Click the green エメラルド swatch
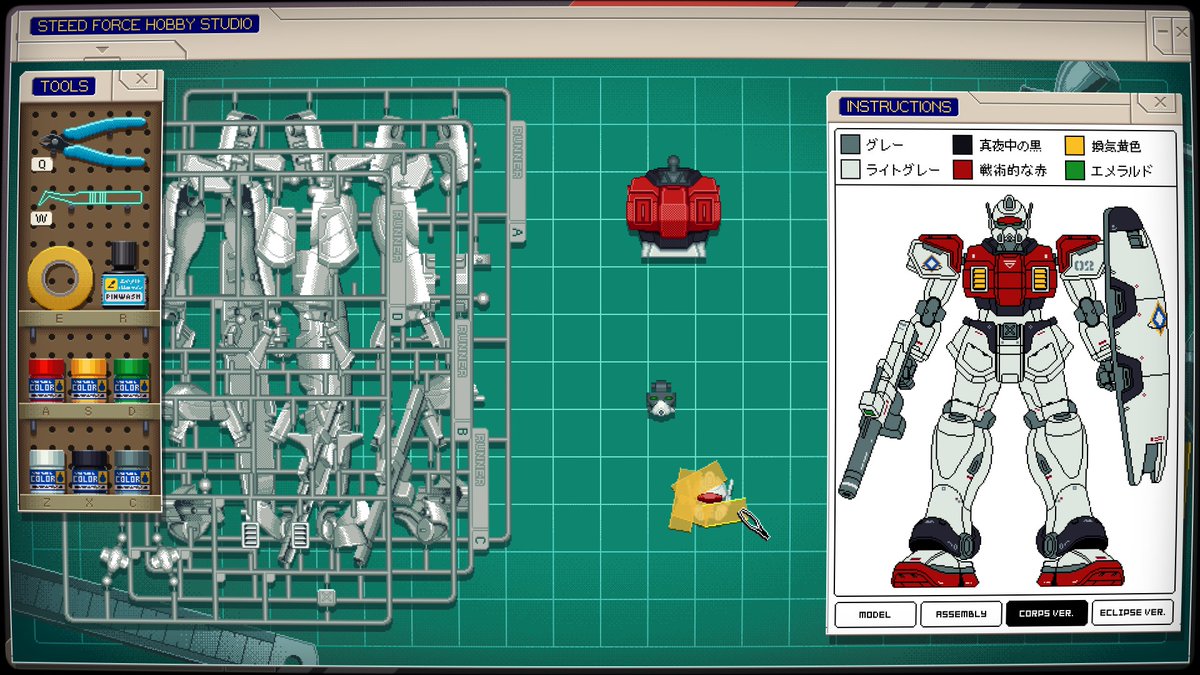This screenshot has width=1200, height=675. pos(1075,170)
